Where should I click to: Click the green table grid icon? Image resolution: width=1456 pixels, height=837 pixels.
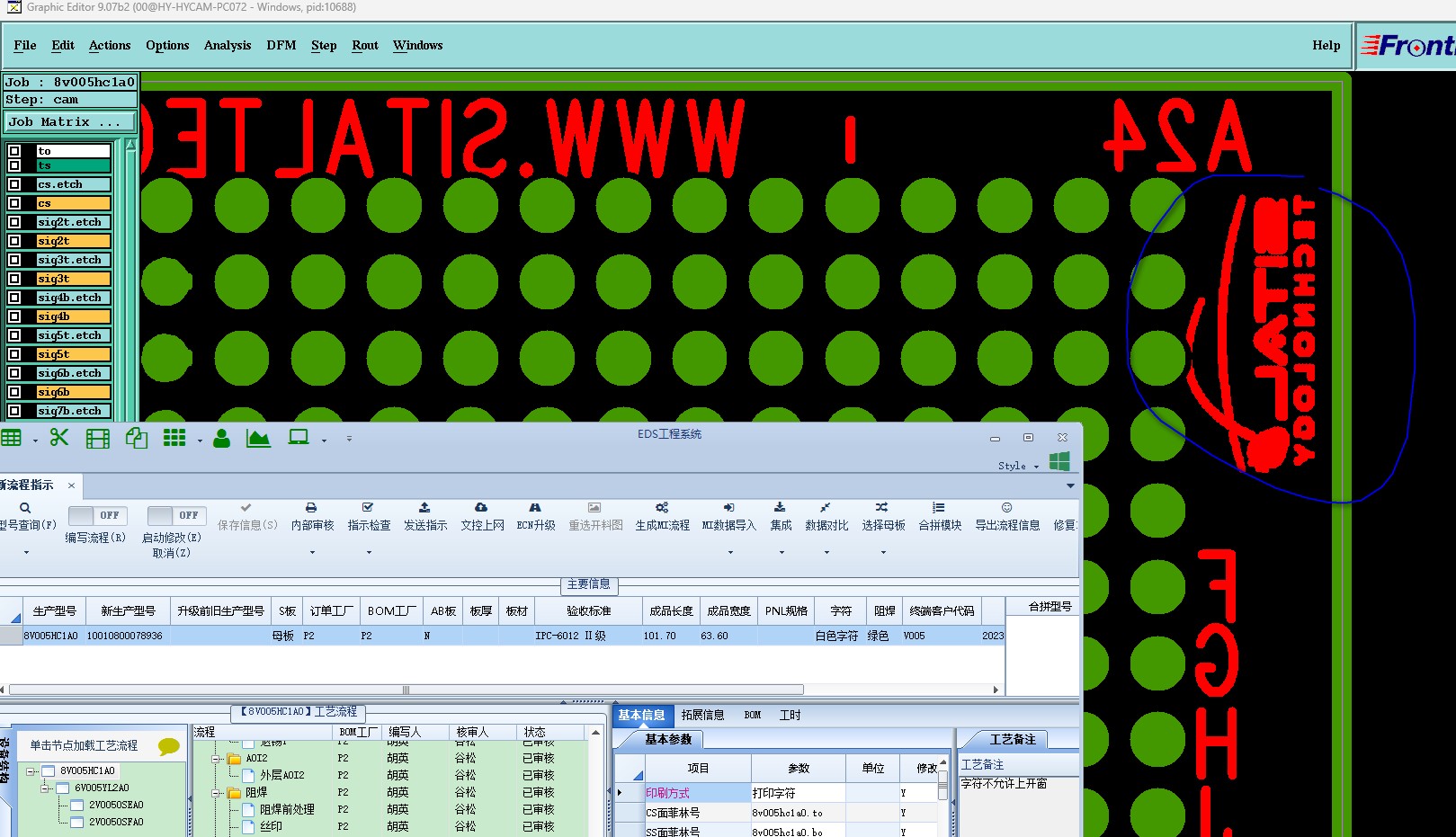pyautogui.click(x=11, y=438)
